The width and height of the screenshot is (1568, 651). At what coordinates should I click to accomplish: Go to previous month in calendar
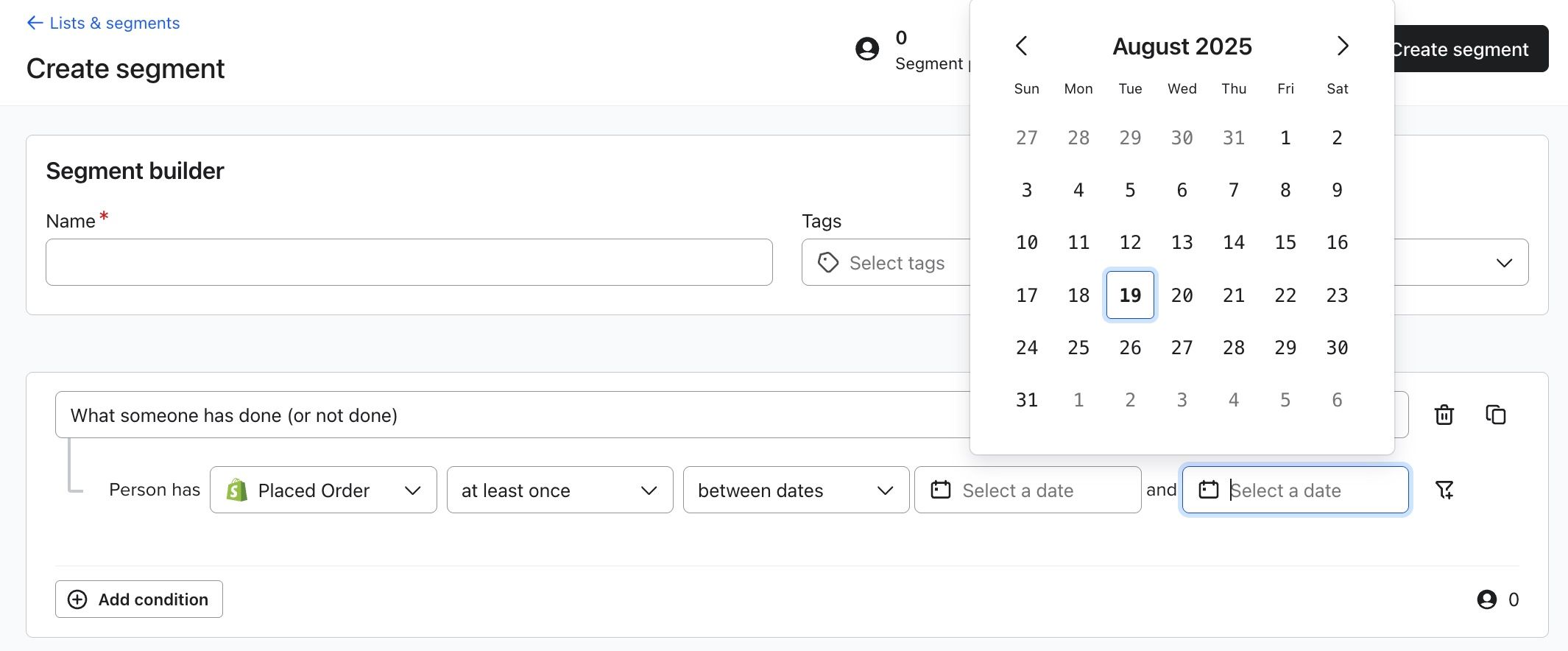click(x=1022, y=46)
